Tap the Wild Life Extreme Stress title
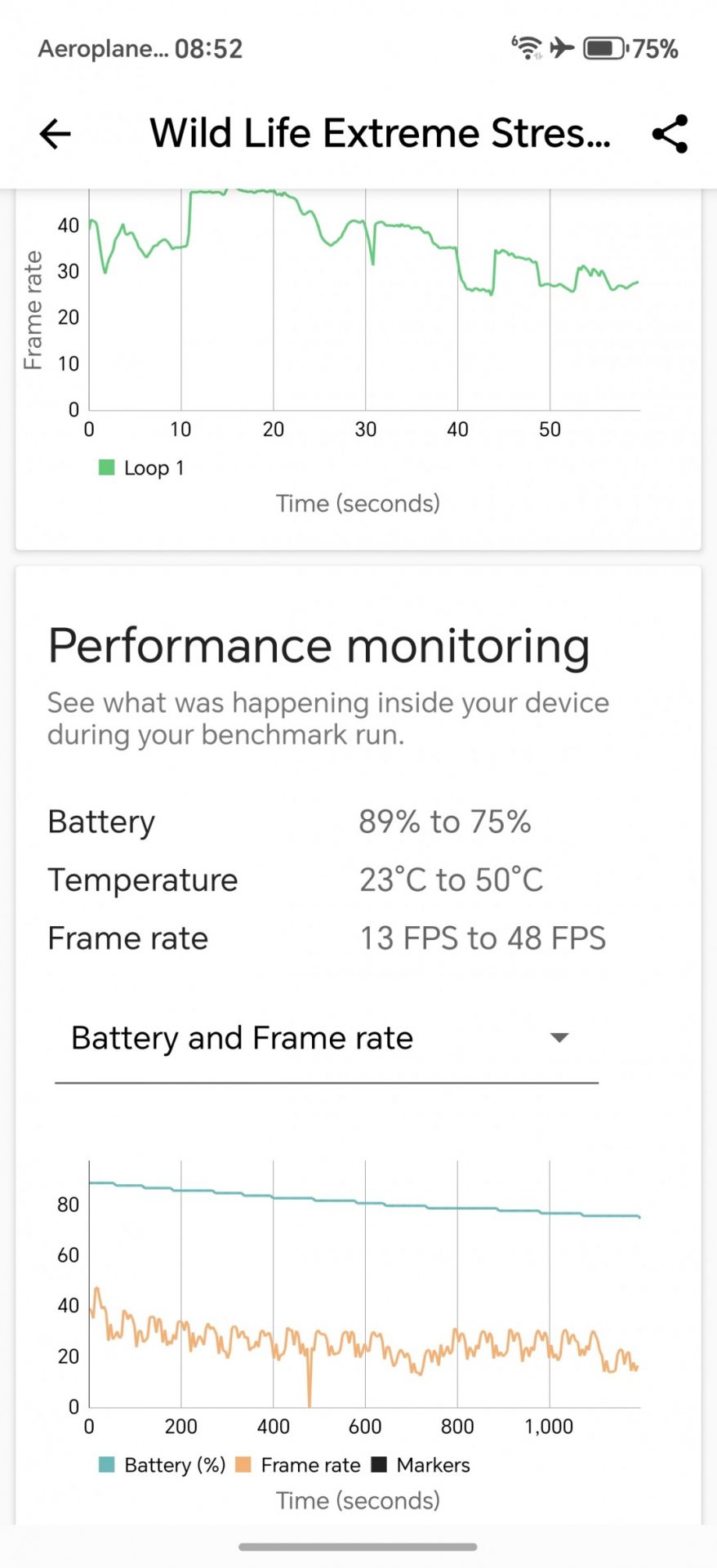This screenshot has width=717, height=1568. [x=380, y=134]
